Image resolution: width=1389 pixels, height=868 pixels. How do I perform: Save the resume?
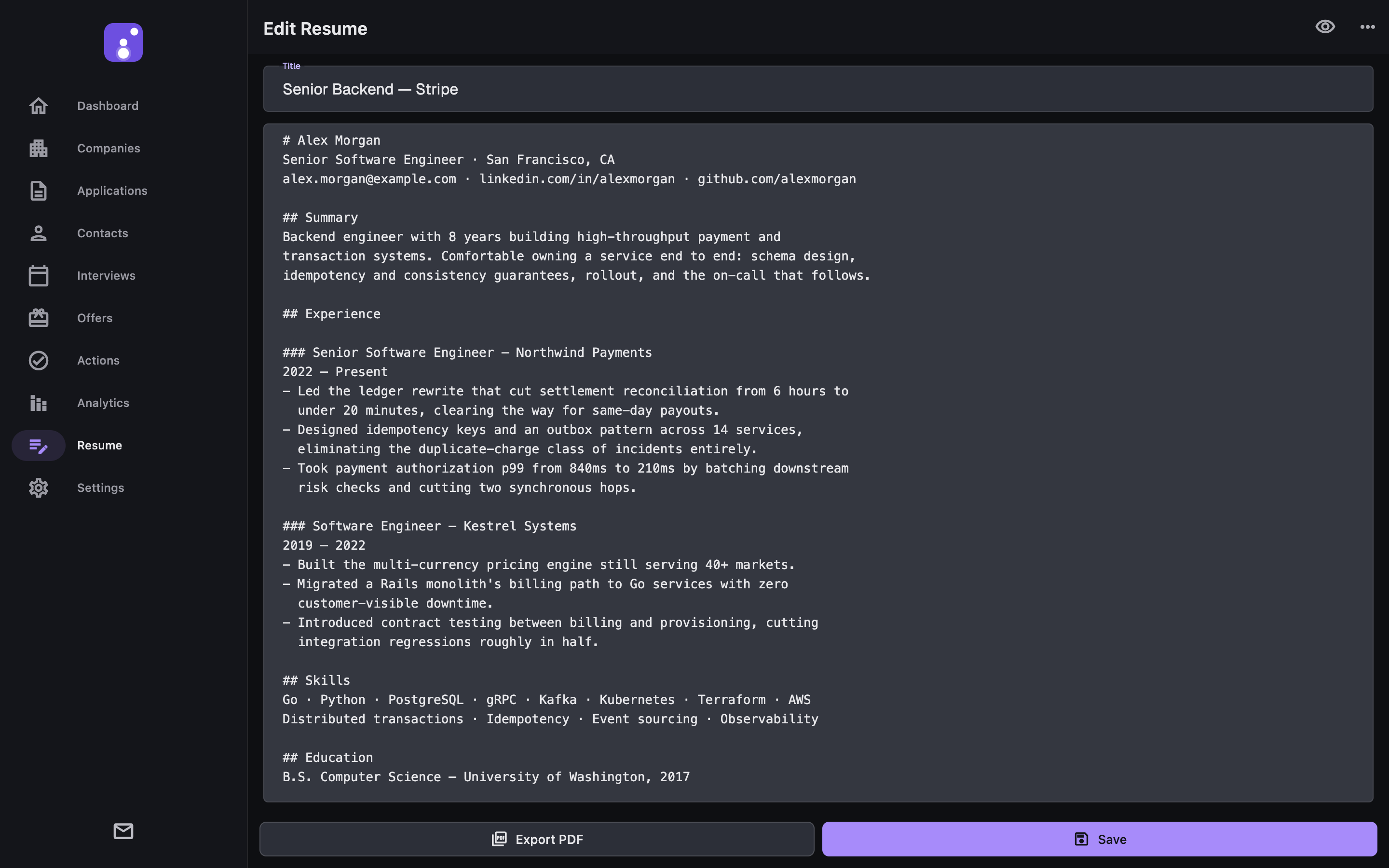[x=1099, y=839]
